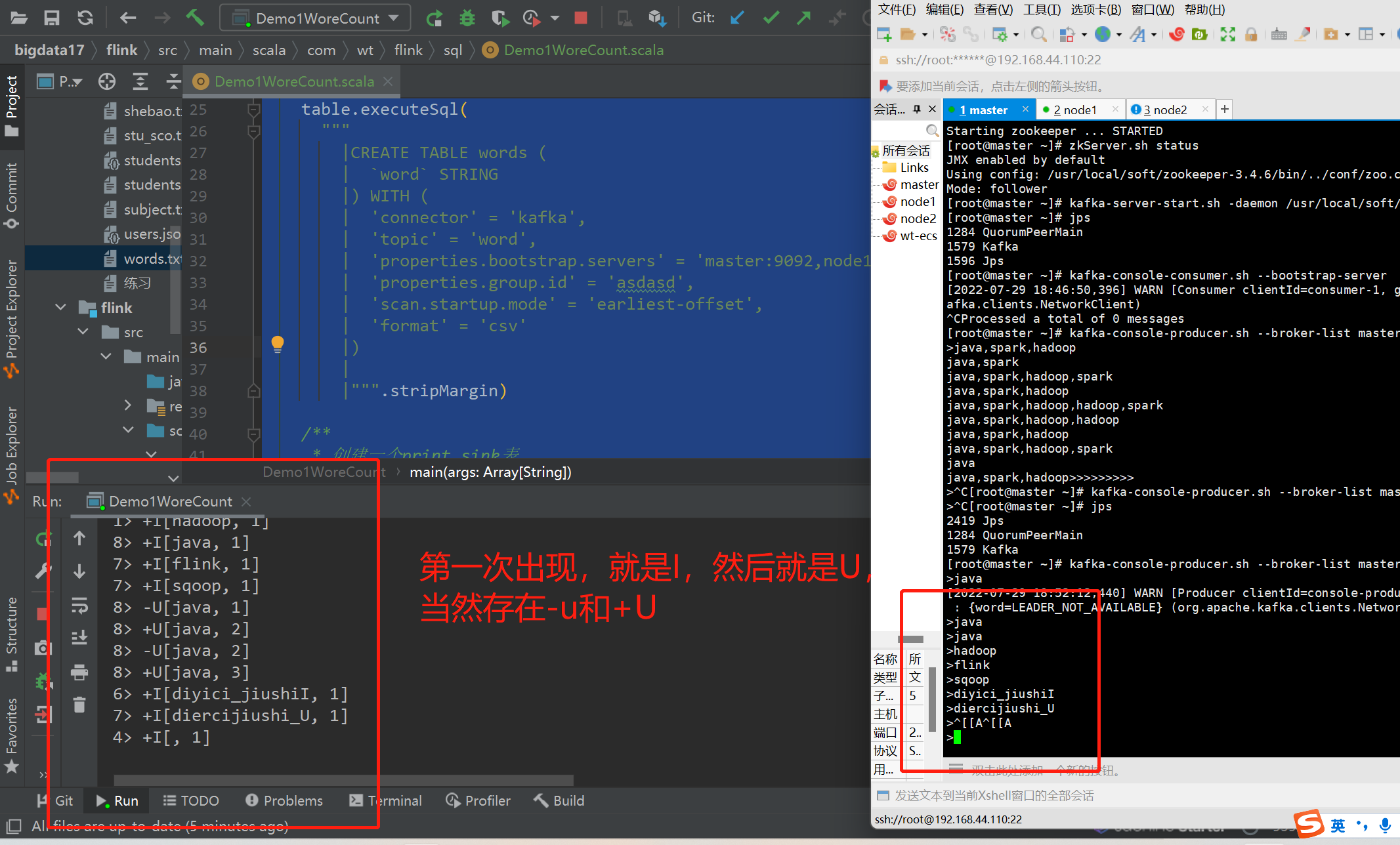
Task: Click the print icon in Run panel
Action: pos(79,672)
